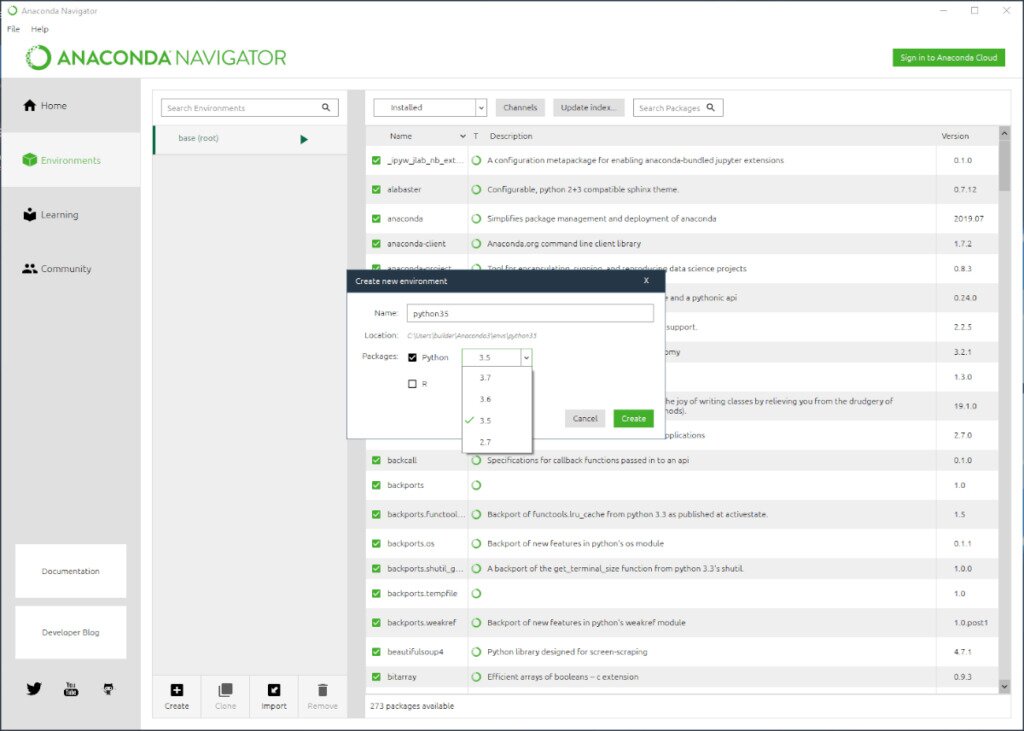Screen dimensions: 1024x731
Task: Open the Python version dropdown arrow
Action: [x=528, y=357]
